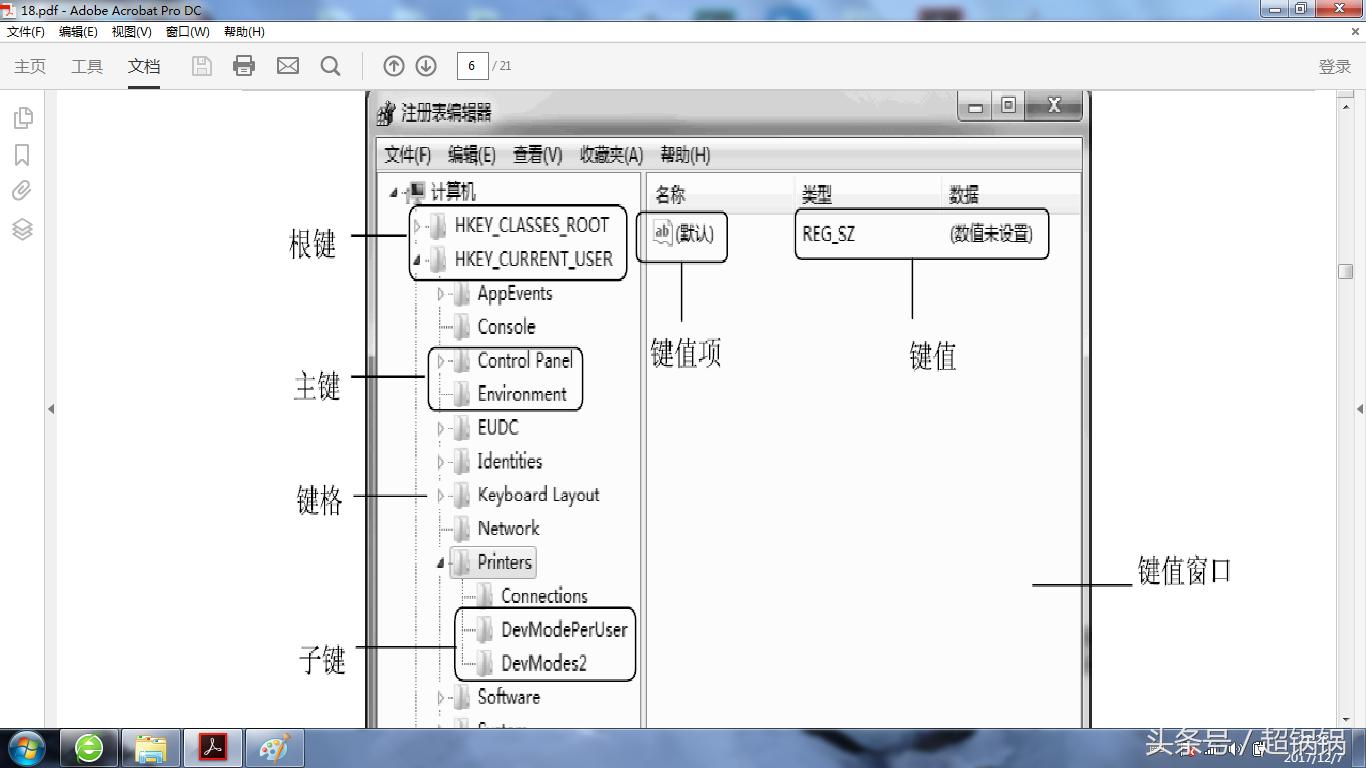Toggle the Attachments paperclip panel
The height and width of the screenshot is (768, 1366).
[22, 190]
